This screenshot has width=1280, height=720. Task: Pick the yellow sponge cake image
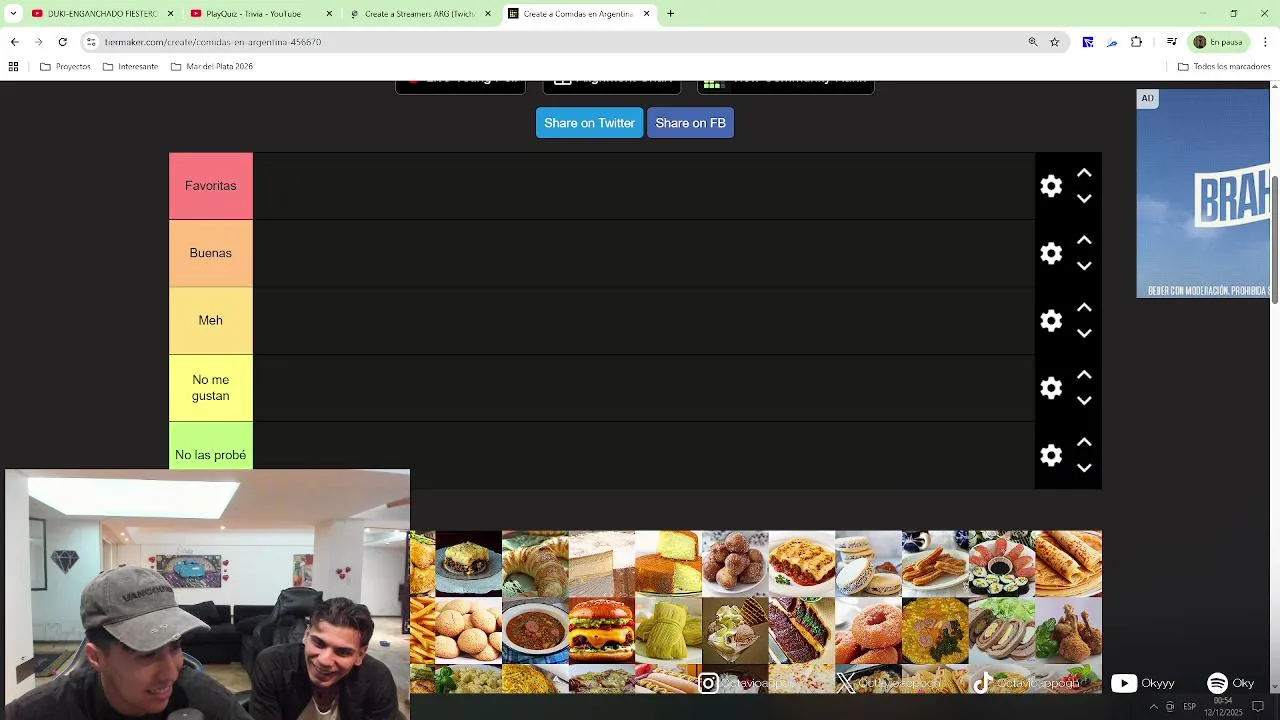tap(668, 564)
